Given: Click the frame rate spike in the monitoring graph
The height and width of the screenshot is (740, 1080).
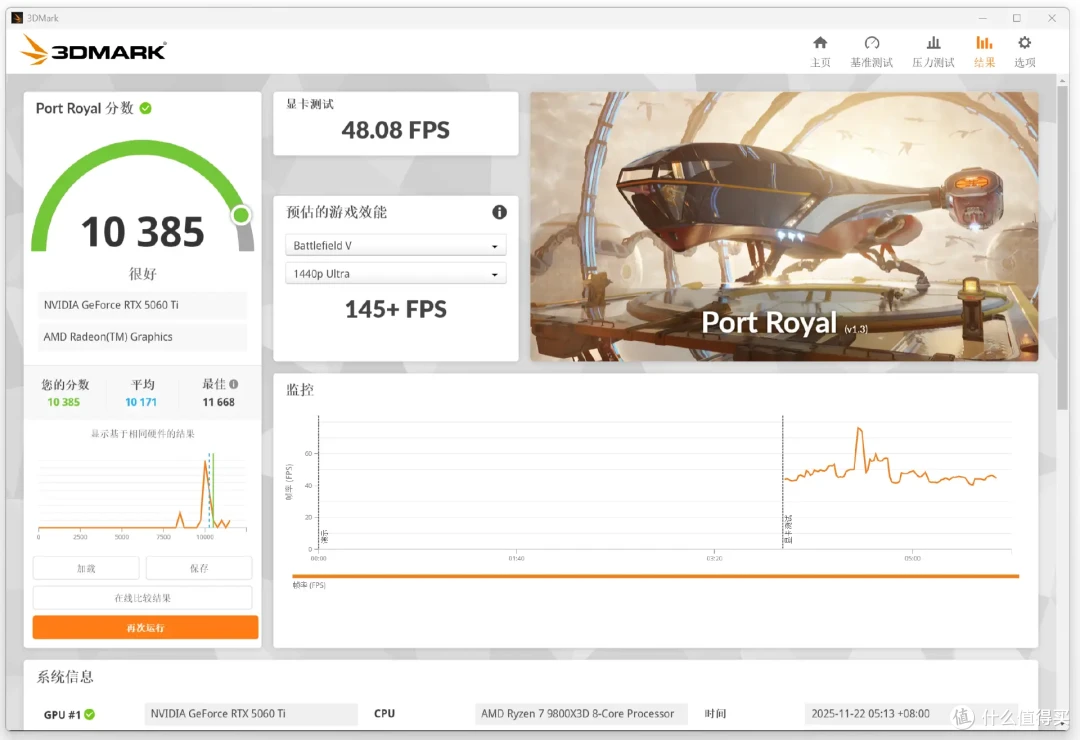Looking at the screenshot, I should click(x=859, y=431).
